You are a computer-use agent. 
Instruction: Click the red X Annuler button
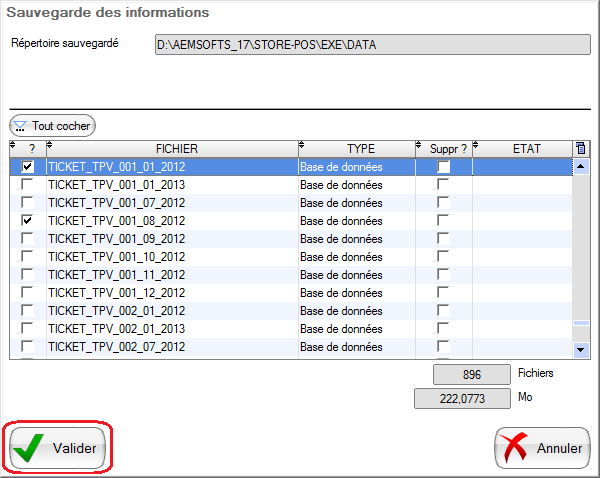click(542, 449)
